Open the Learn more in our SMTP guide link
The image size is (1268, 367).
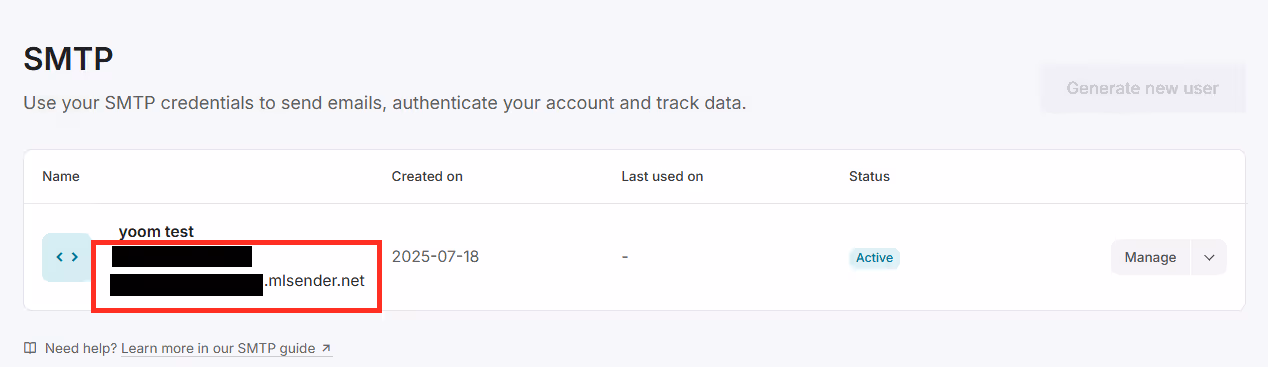click(x=227, y=349)
